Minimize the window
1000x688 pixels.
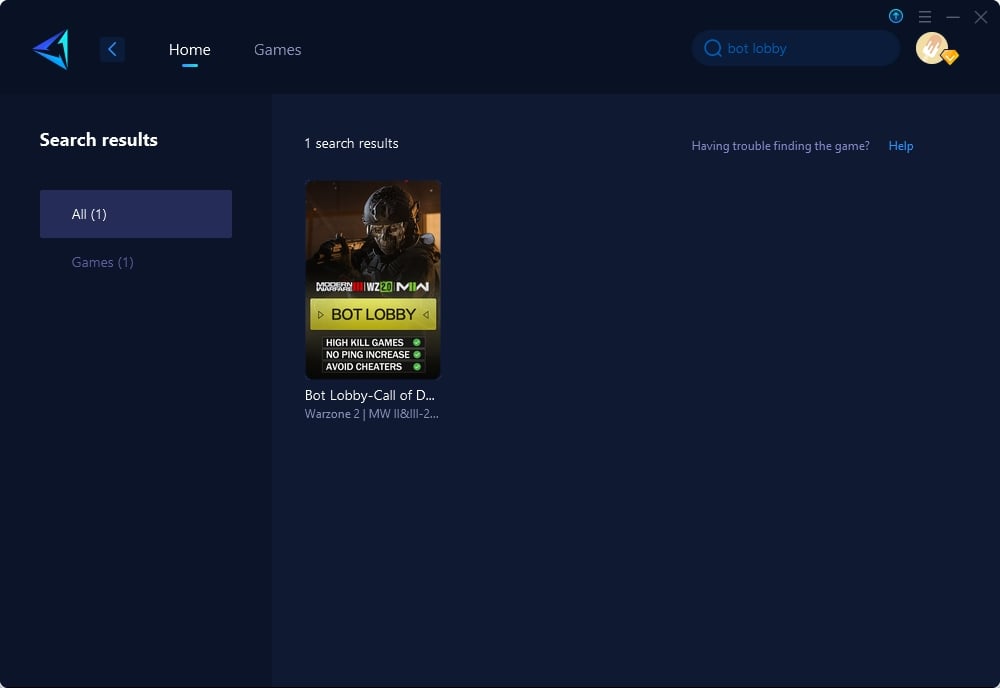click(x=953, y=17)
